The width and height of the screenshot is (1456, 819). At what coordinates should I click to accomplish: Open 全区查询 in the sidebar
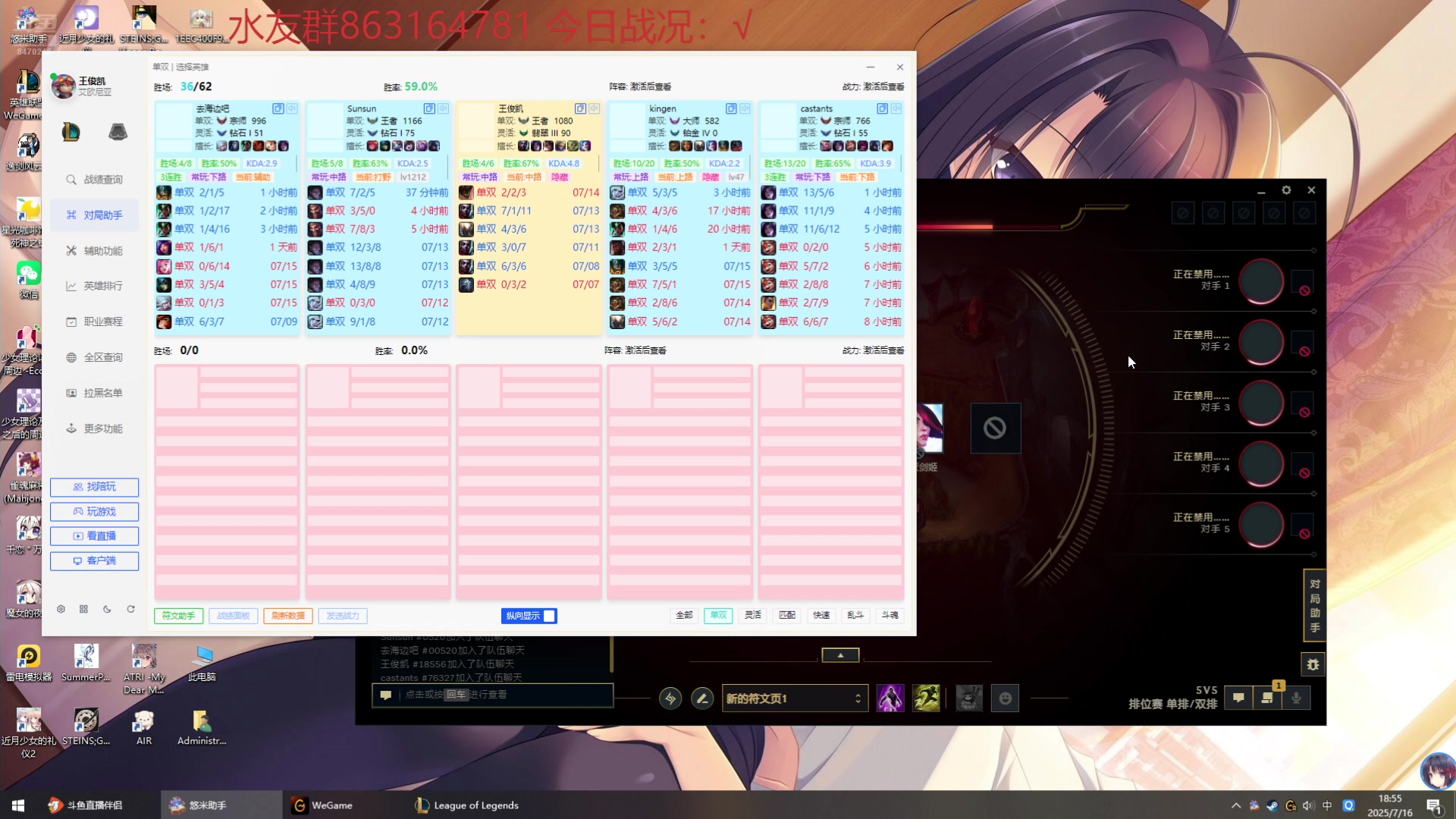(x=96, y=357)
